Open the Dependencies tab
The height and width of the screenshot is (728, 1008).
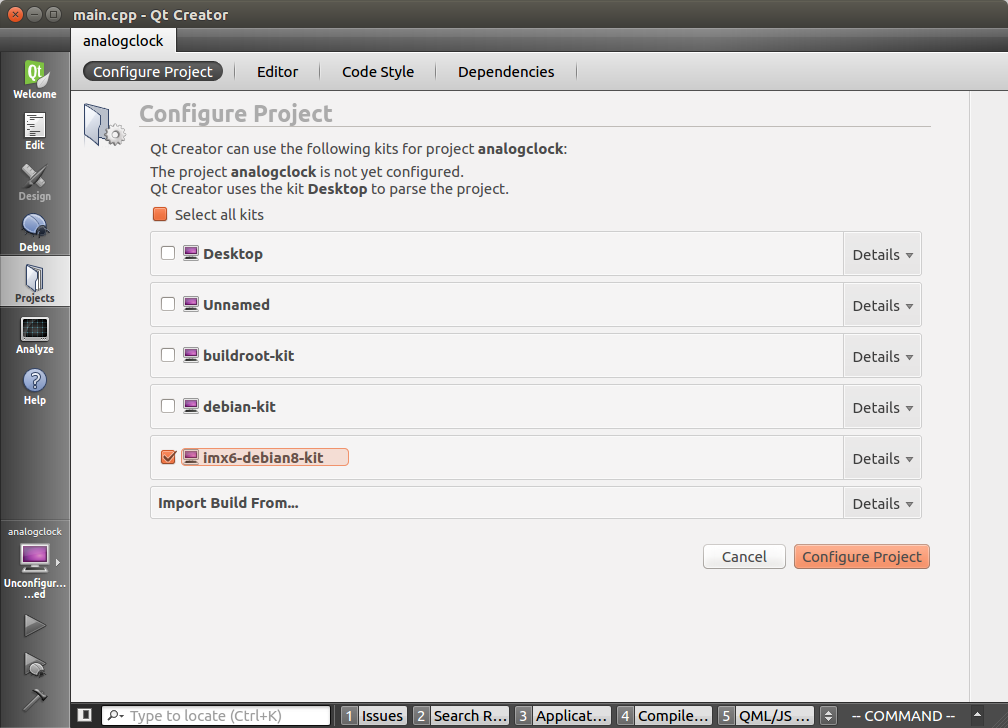coord(505,72)
